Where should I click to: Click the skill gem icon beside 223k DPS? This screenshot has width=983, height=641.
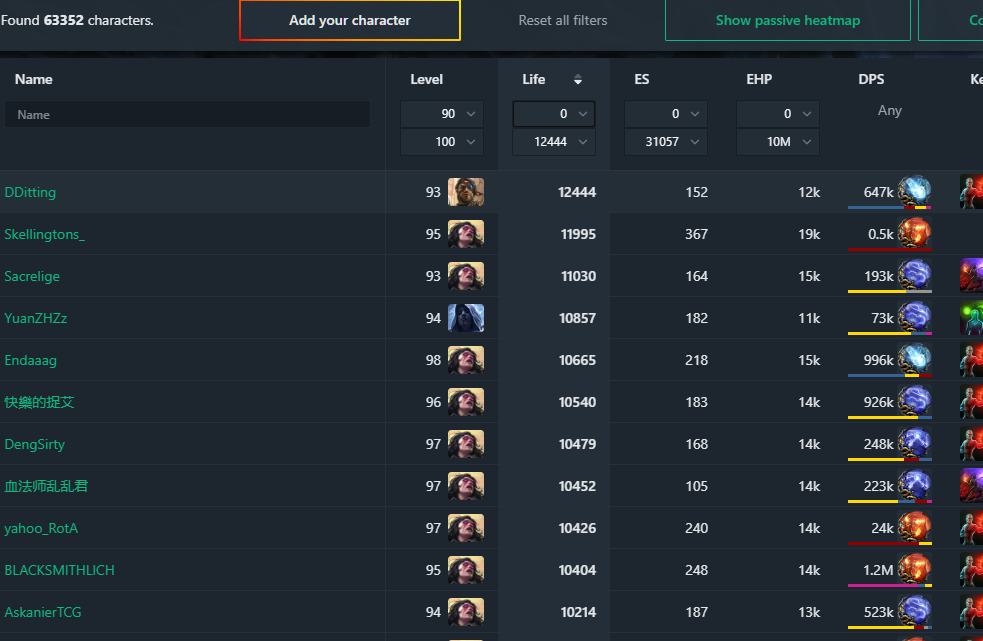click(x=914, y=484)
